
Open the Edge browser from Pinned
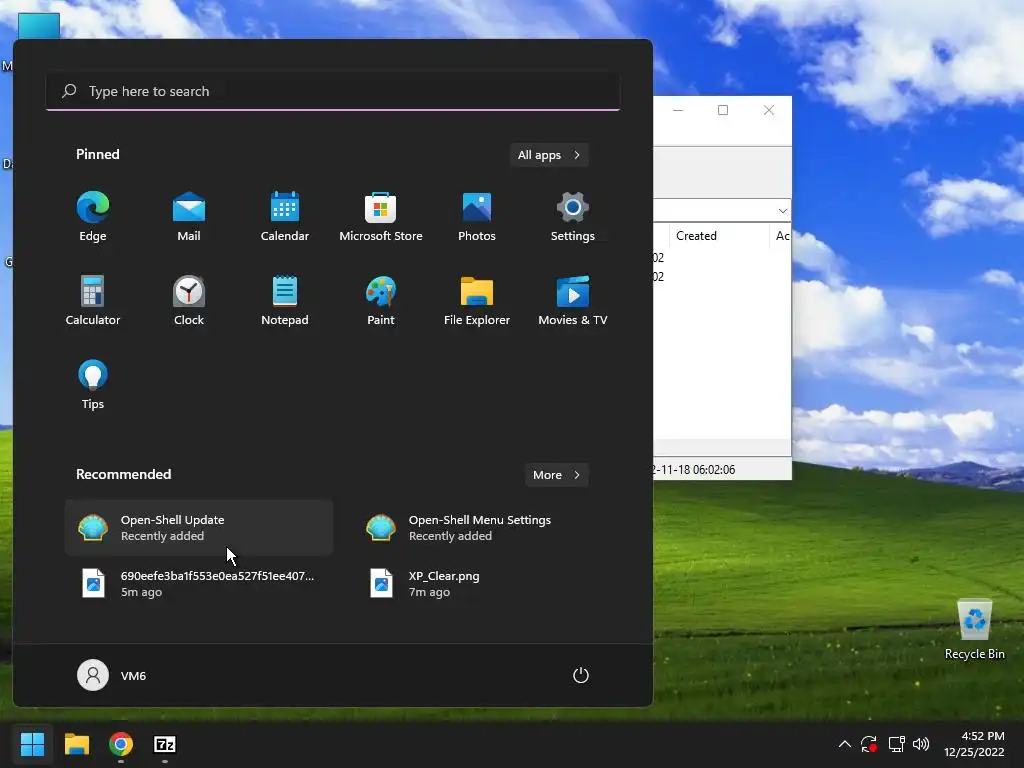click(x=93, y=217)
